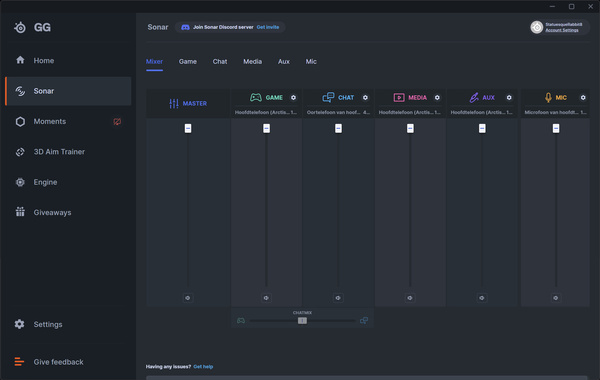
Task: Open Account Settings link
Action: coord(562,30)
